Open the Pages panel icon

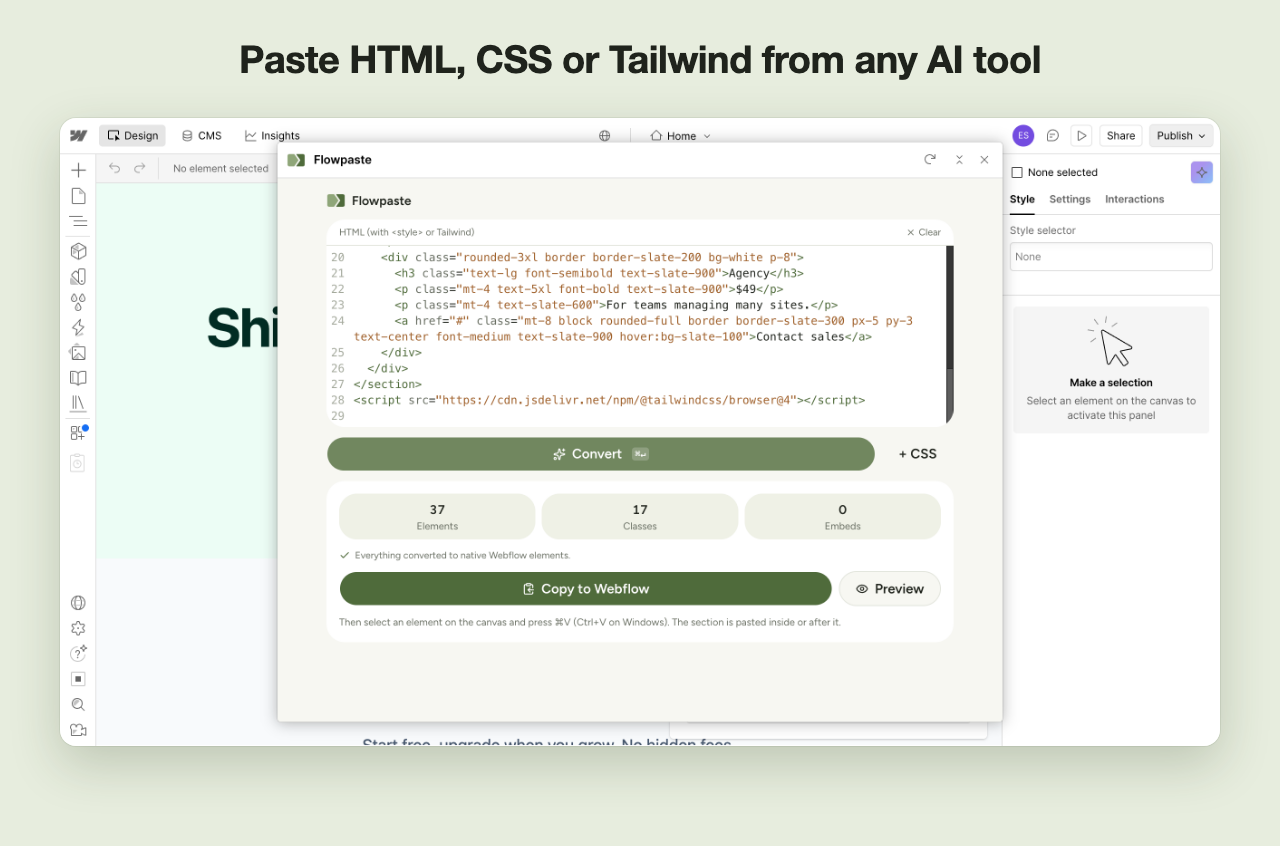tap(78, 196)
